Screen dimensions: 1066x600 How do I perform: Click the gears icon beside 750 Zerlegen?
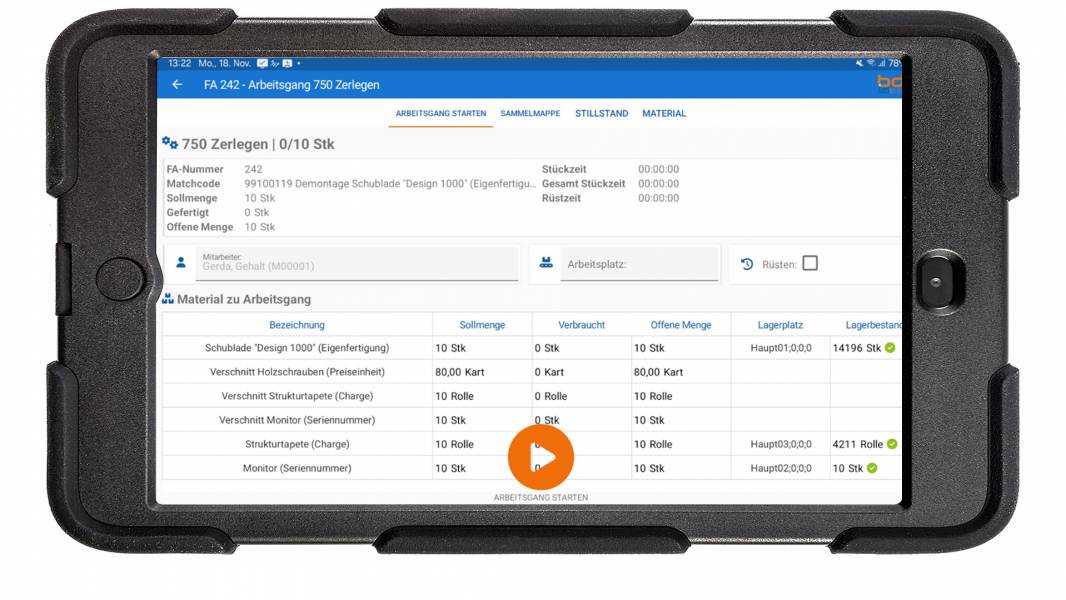pos(169,144)
